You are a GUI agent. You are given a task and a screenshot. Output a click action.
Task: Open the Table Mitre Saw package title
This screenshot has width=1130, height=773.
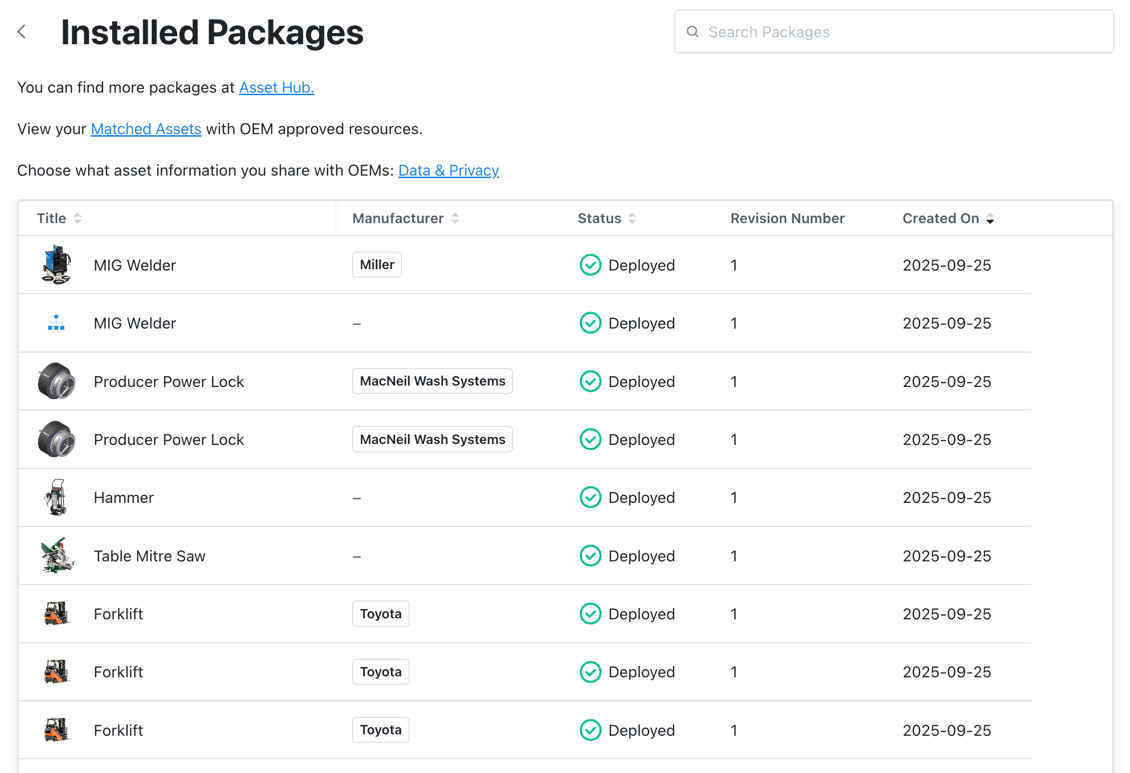(x=149, y=556)
